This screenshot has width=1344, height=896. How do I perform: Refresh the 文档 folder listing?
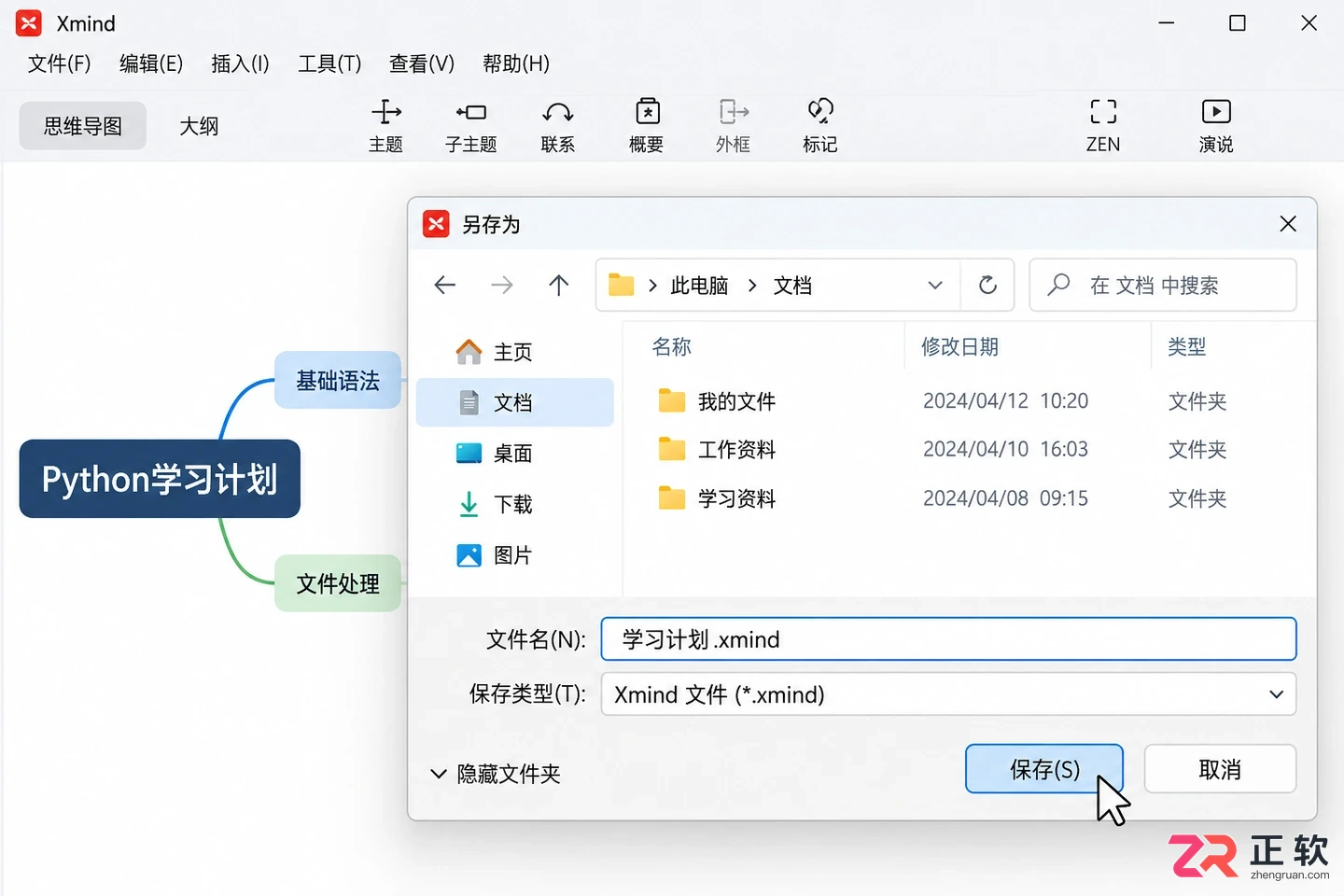[x=987, y=285]
